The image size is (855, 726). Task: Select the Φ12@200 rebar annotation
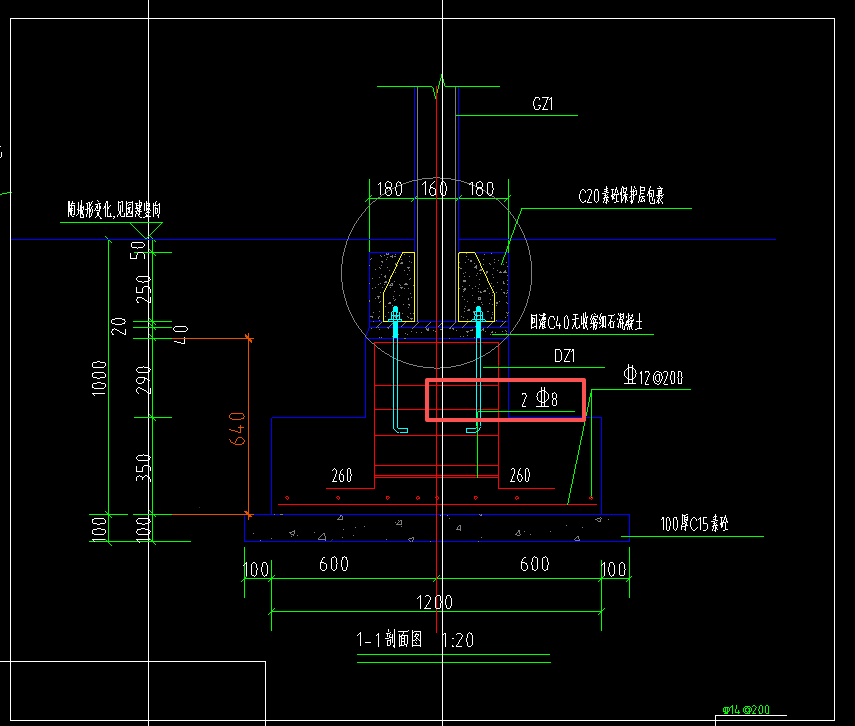[653, 376]
